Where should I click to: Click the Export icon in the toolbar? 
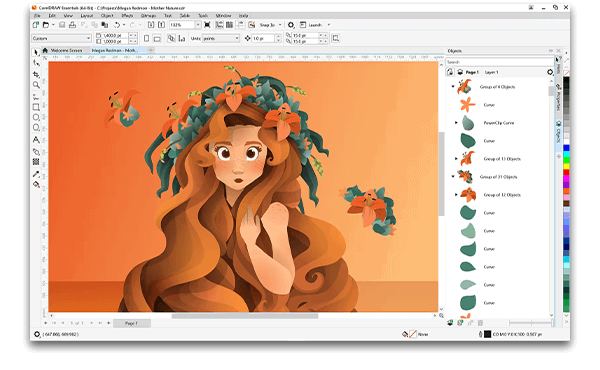tap(161, 25)
